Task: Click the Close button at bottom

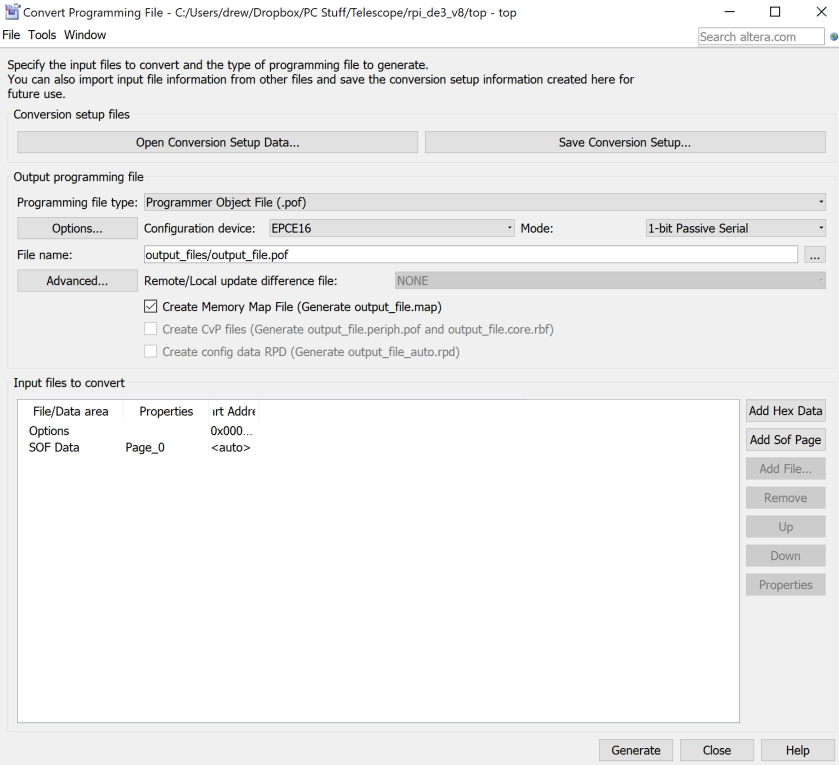Action: point(716,750)
